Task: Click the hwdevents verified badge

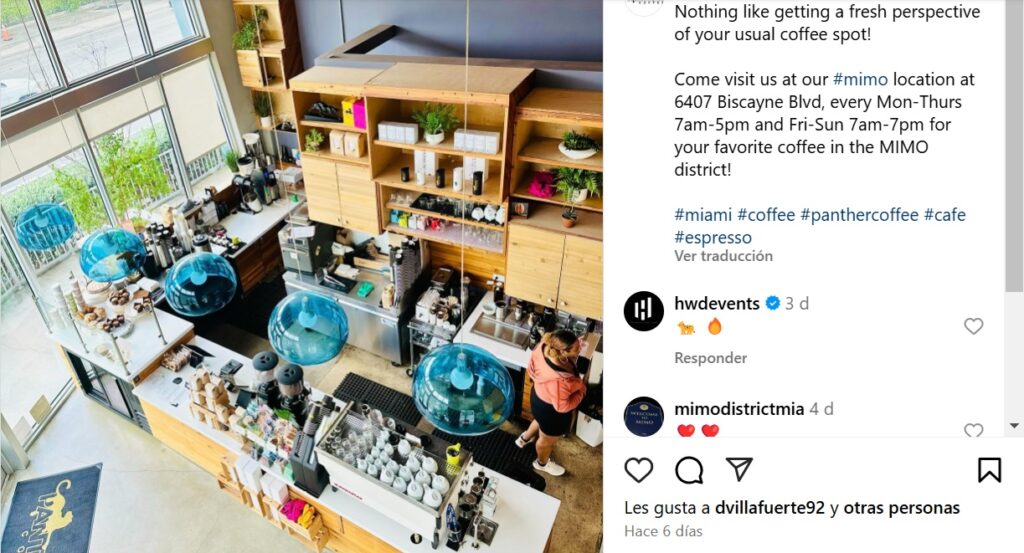Action: pos(773,303)
